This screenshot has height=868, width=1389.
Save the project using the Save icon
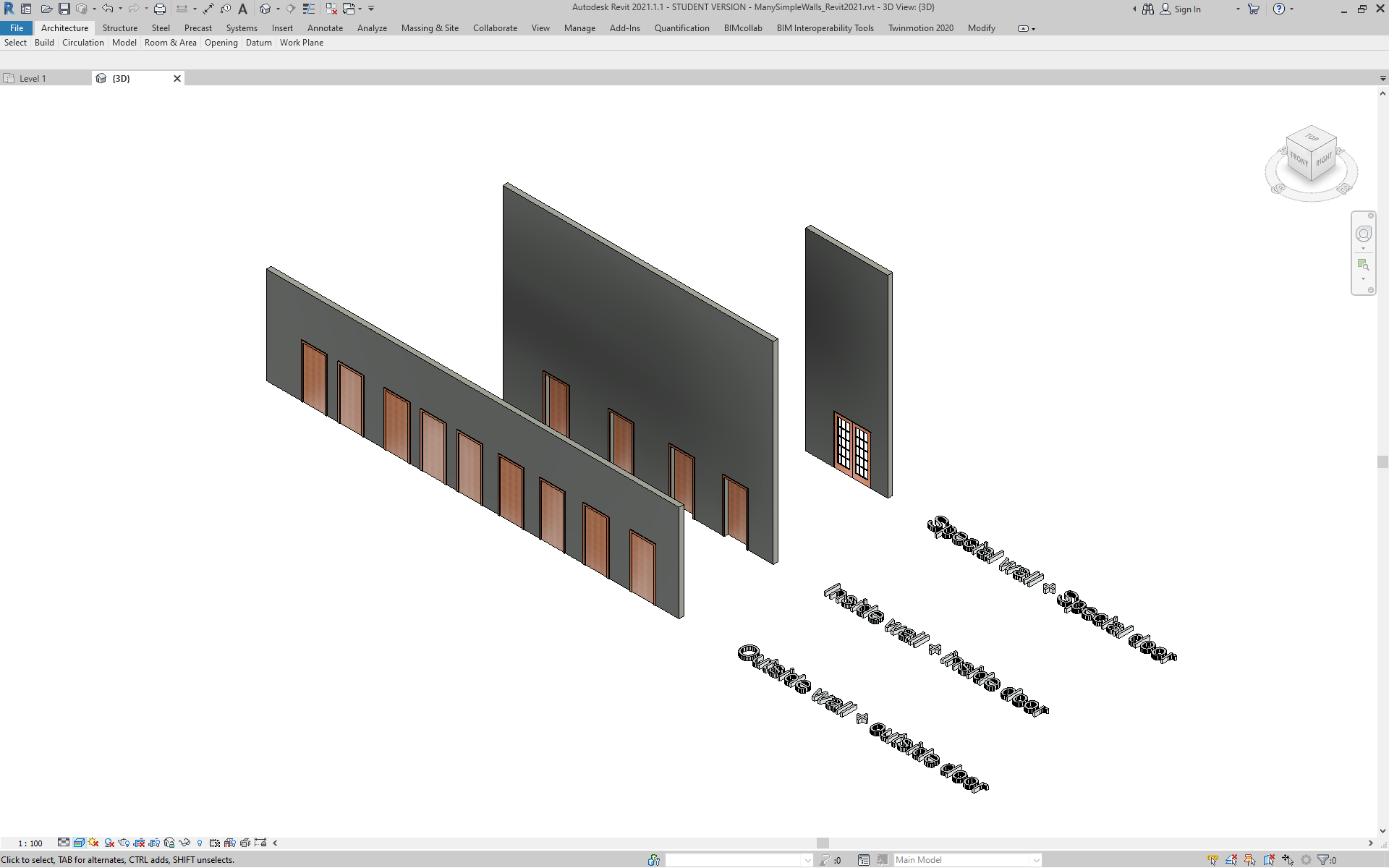[x=64, y=8]
